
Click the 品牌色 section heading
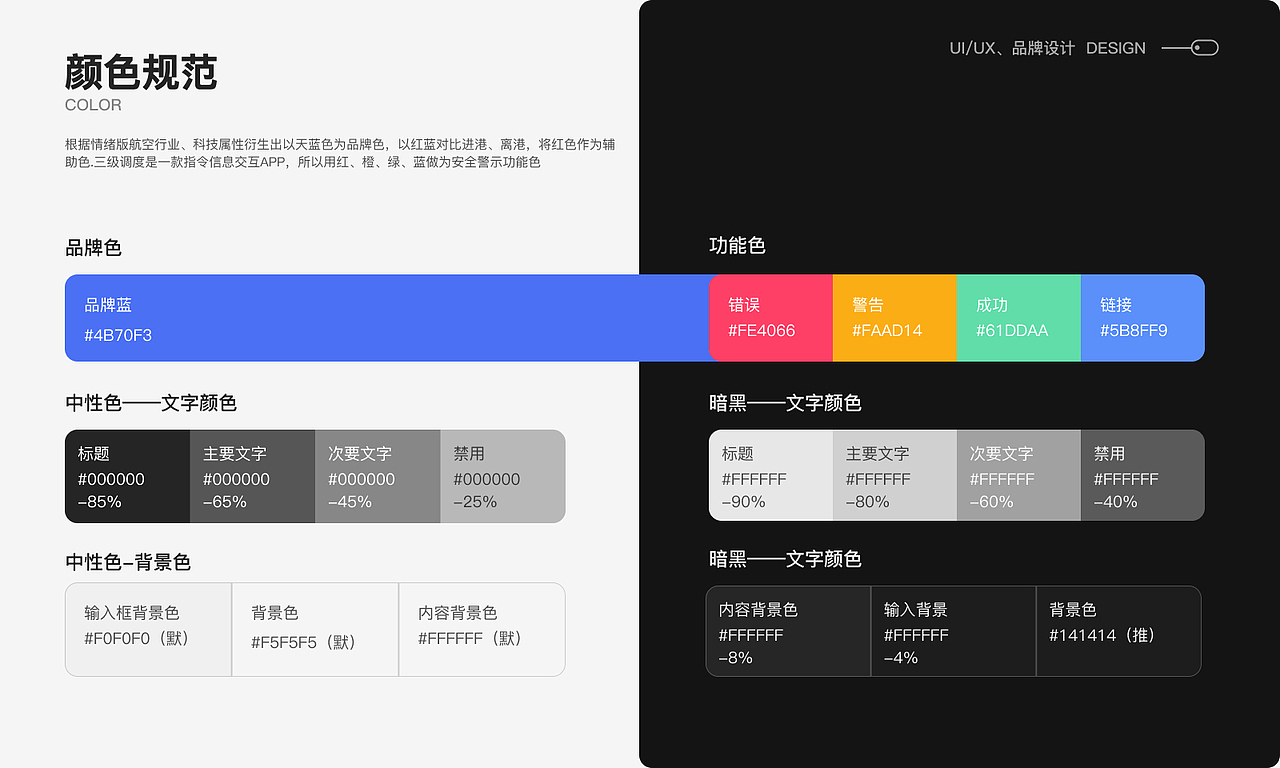pyautogui.click(x=93, y=248)
